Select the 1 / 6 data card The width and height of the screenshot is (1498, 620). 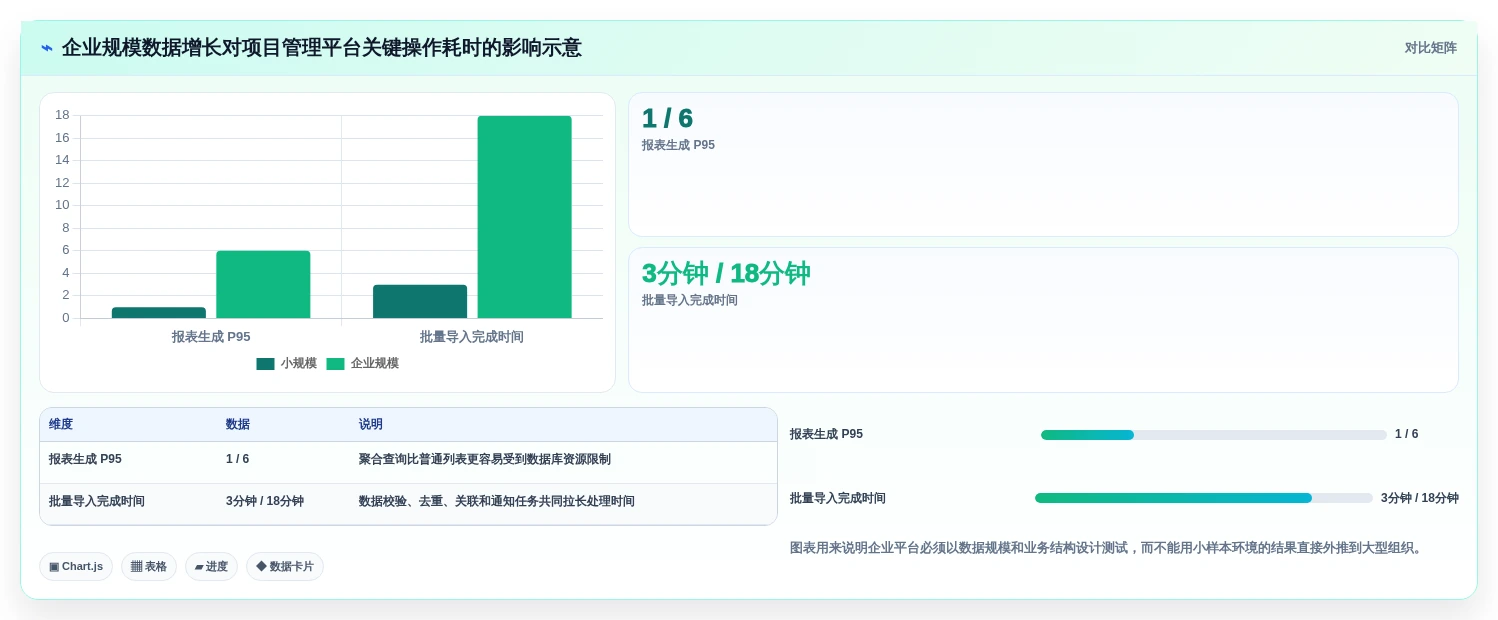pyautogui.click(x=1043, y=165)
